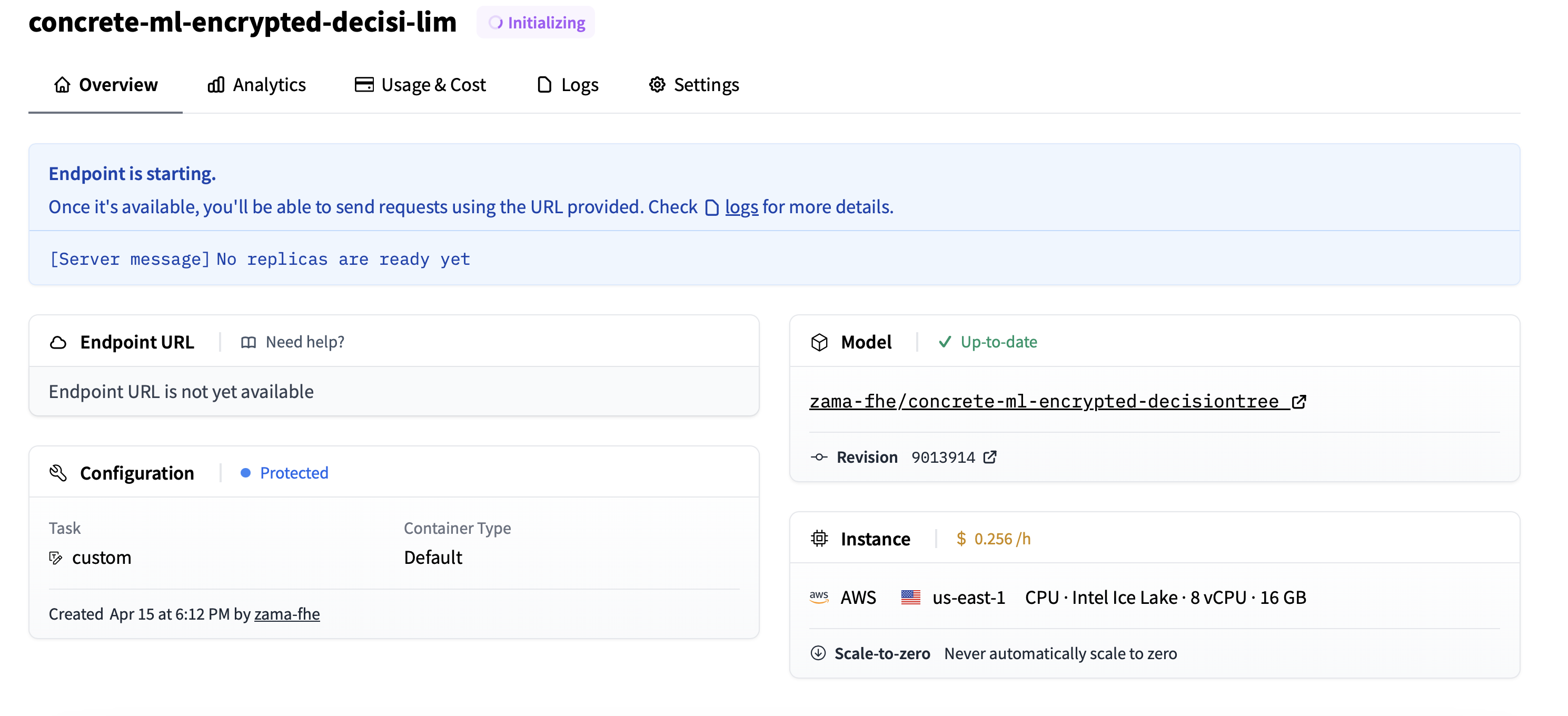Viewport: 1568px width, 716px height.
Task: Click the logs link in the starting message
Action: click(x=741, y=206)
